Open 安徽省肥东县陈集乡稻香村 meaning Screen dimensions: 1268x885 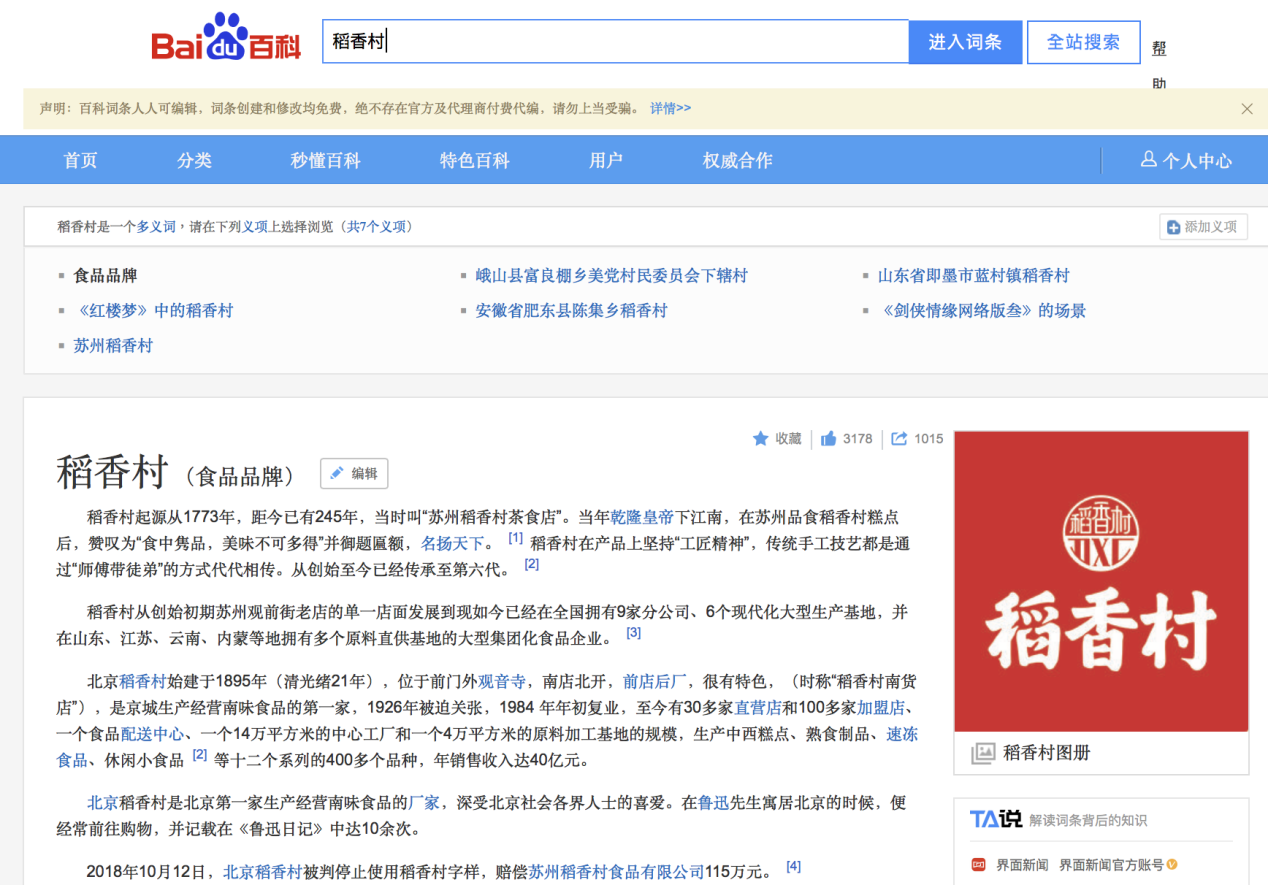[571, 311]
